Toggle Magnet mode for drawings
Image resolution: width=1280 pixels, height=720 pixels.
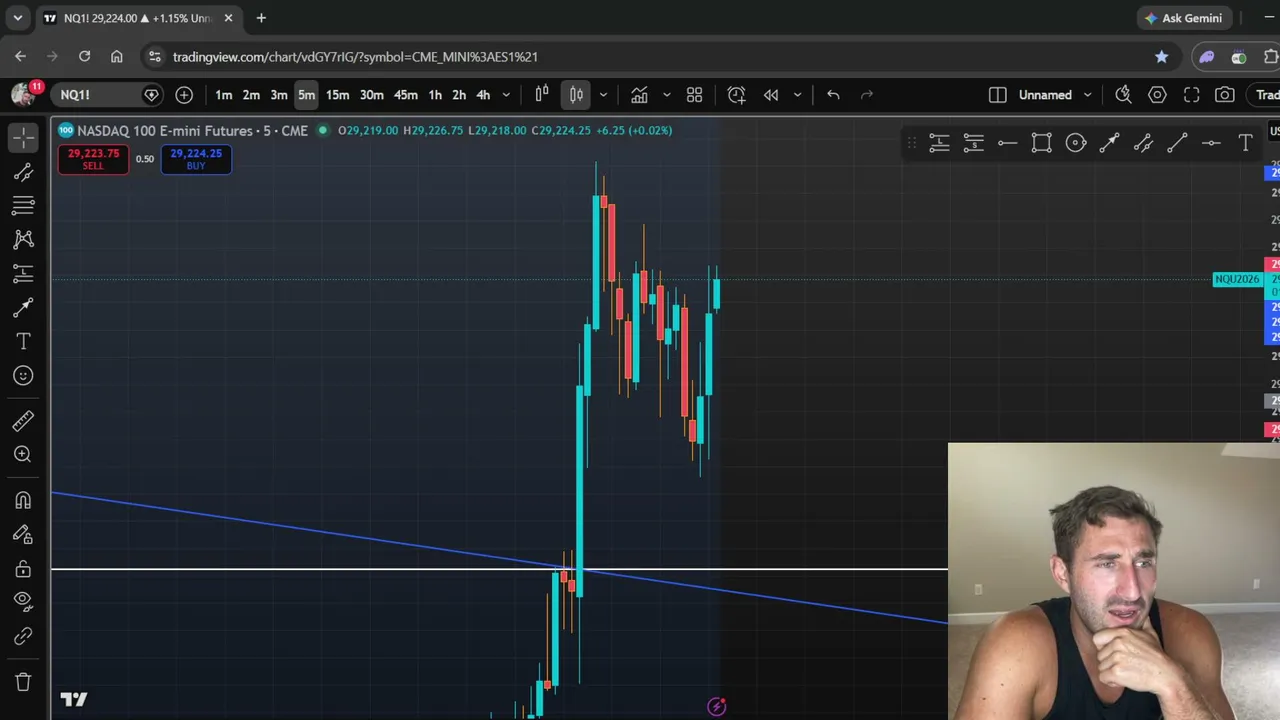(23, 500)
